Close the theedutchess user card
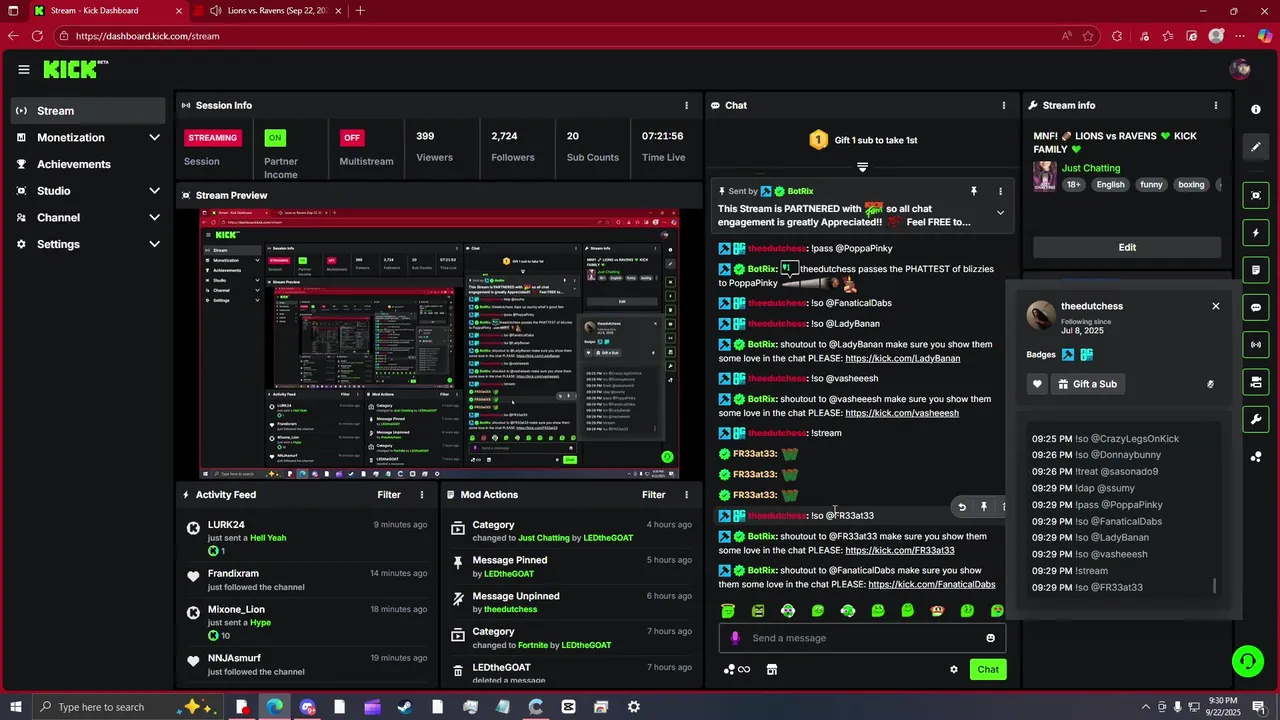 [x=1216, y=306]
